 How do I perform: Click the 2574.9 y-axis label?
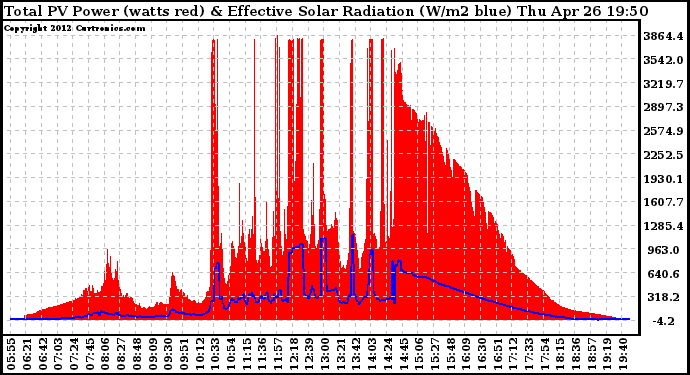(664, 131)
